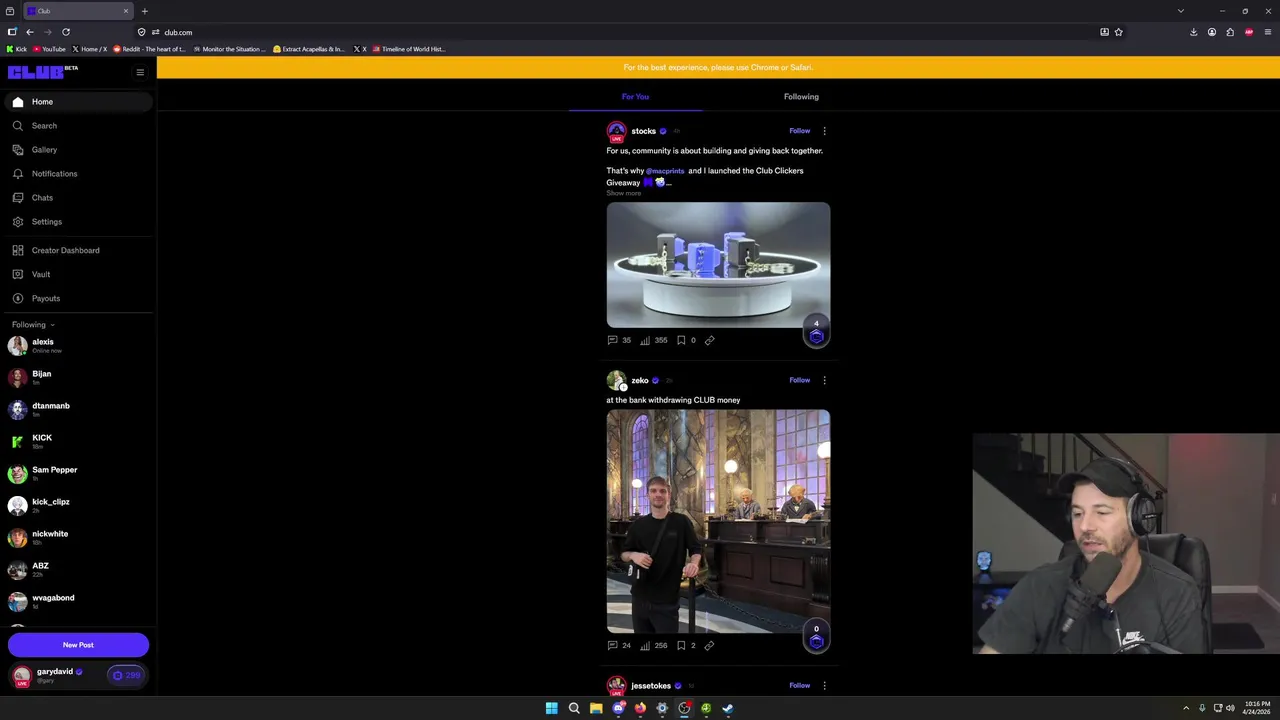
Task: Open comments on the stocks post
Action: tap(612, 340)
